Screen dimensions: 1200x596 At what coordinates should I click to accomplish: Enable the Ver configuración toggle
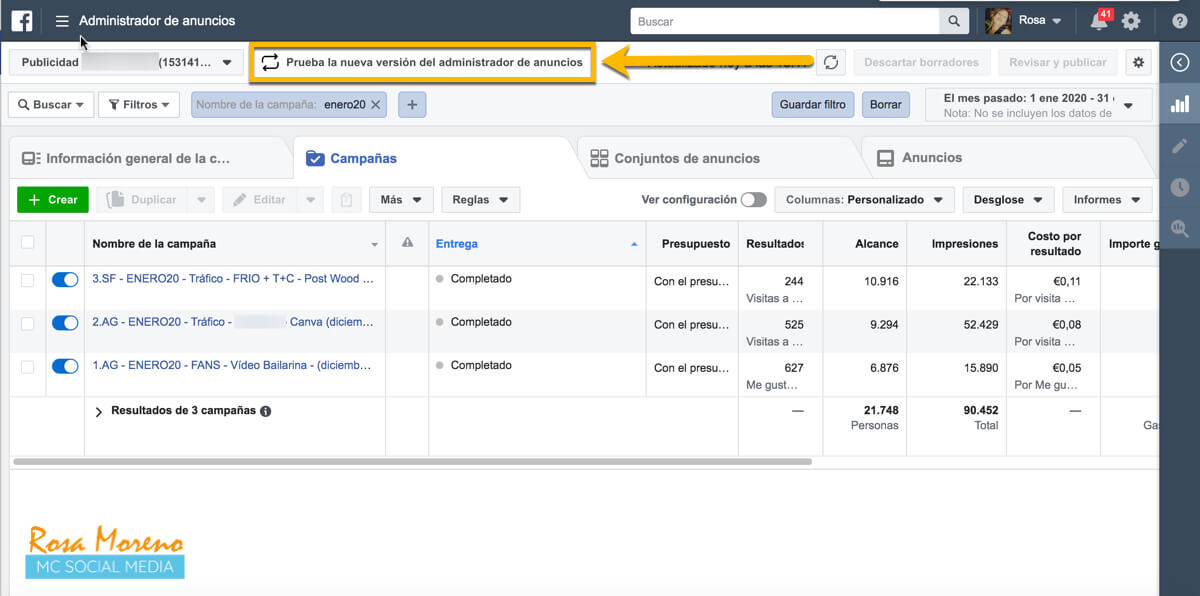pyautogui.click(x=753, y=200)
